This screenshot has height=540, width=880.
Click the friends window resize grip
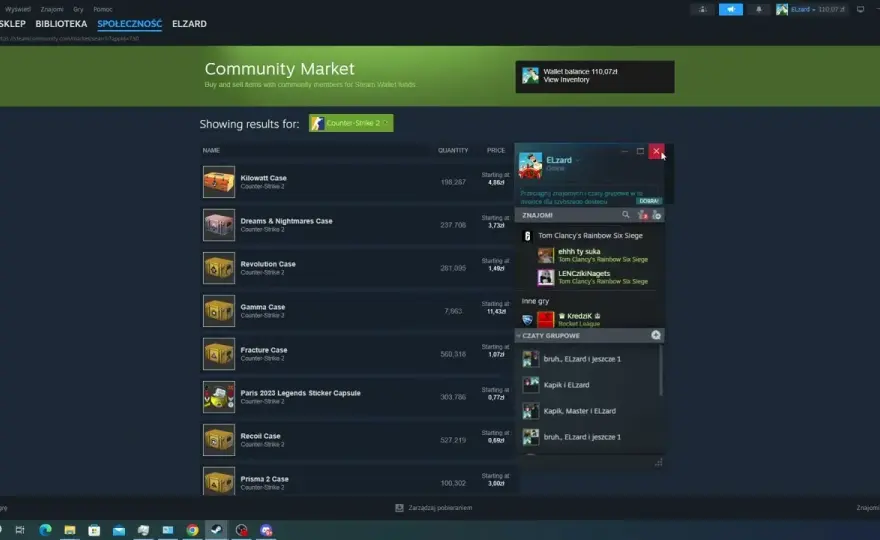click(658, 463)
